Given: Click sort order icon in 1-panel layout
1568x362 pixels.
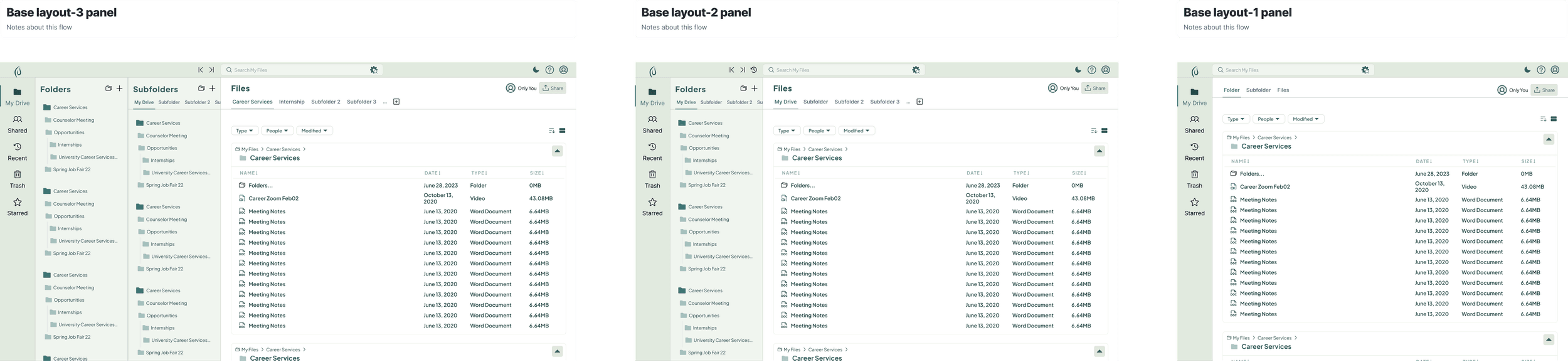Looking at the screenshot, I should pyautogui.click(x=1543, y=119).
